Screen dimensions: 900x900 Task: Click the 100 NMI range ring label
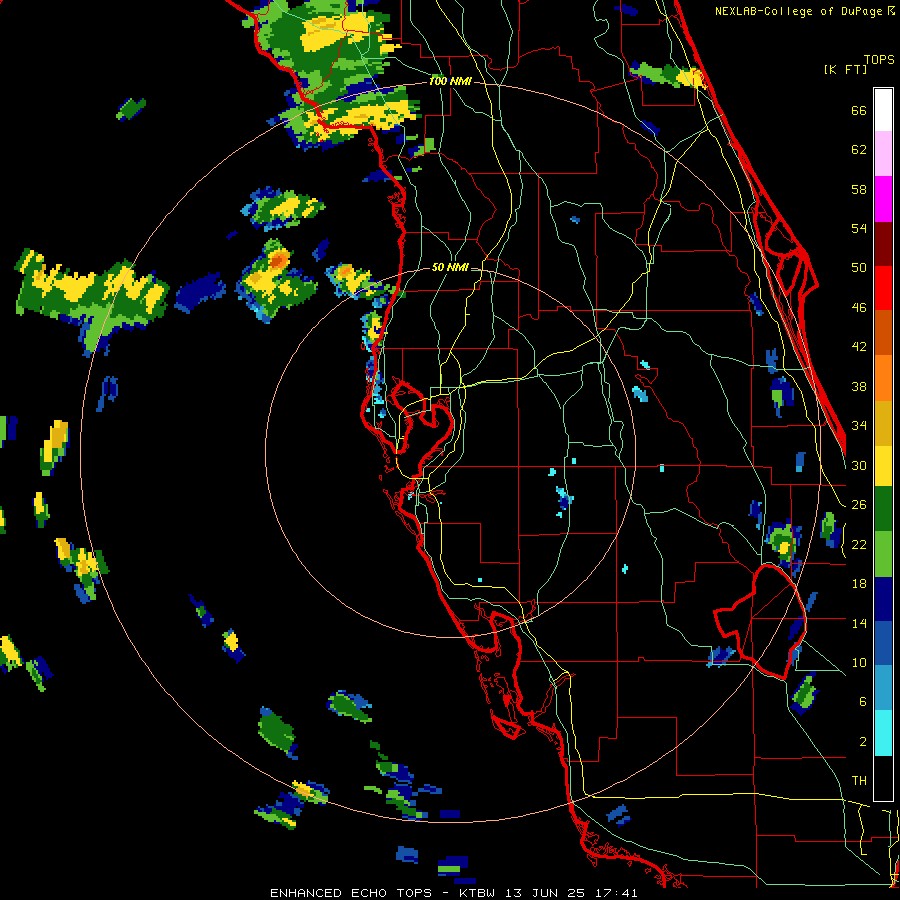(450, 81)
